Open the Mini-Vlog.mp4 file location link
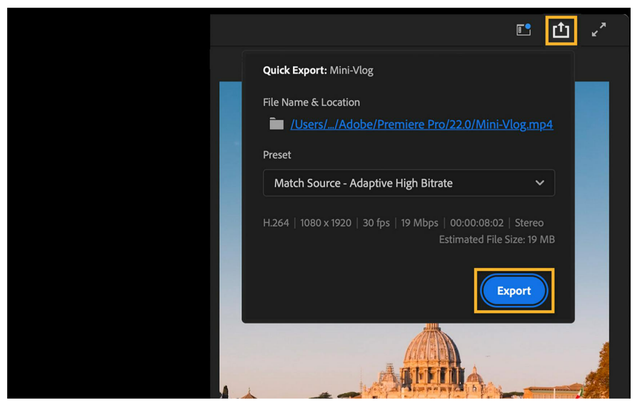 (x=422, y=124)
